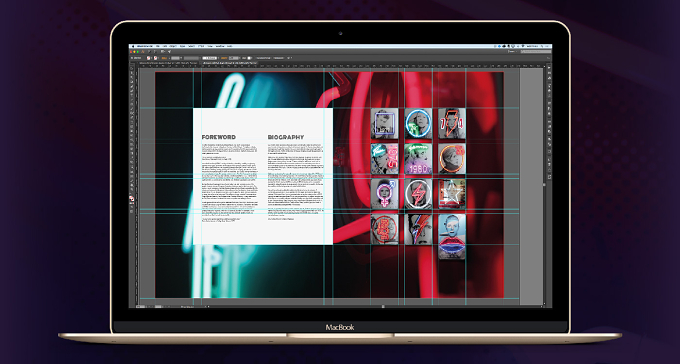Select the red circle neon portrait
Viewport: 680px width, 364px height.
(x=385, y=229)
